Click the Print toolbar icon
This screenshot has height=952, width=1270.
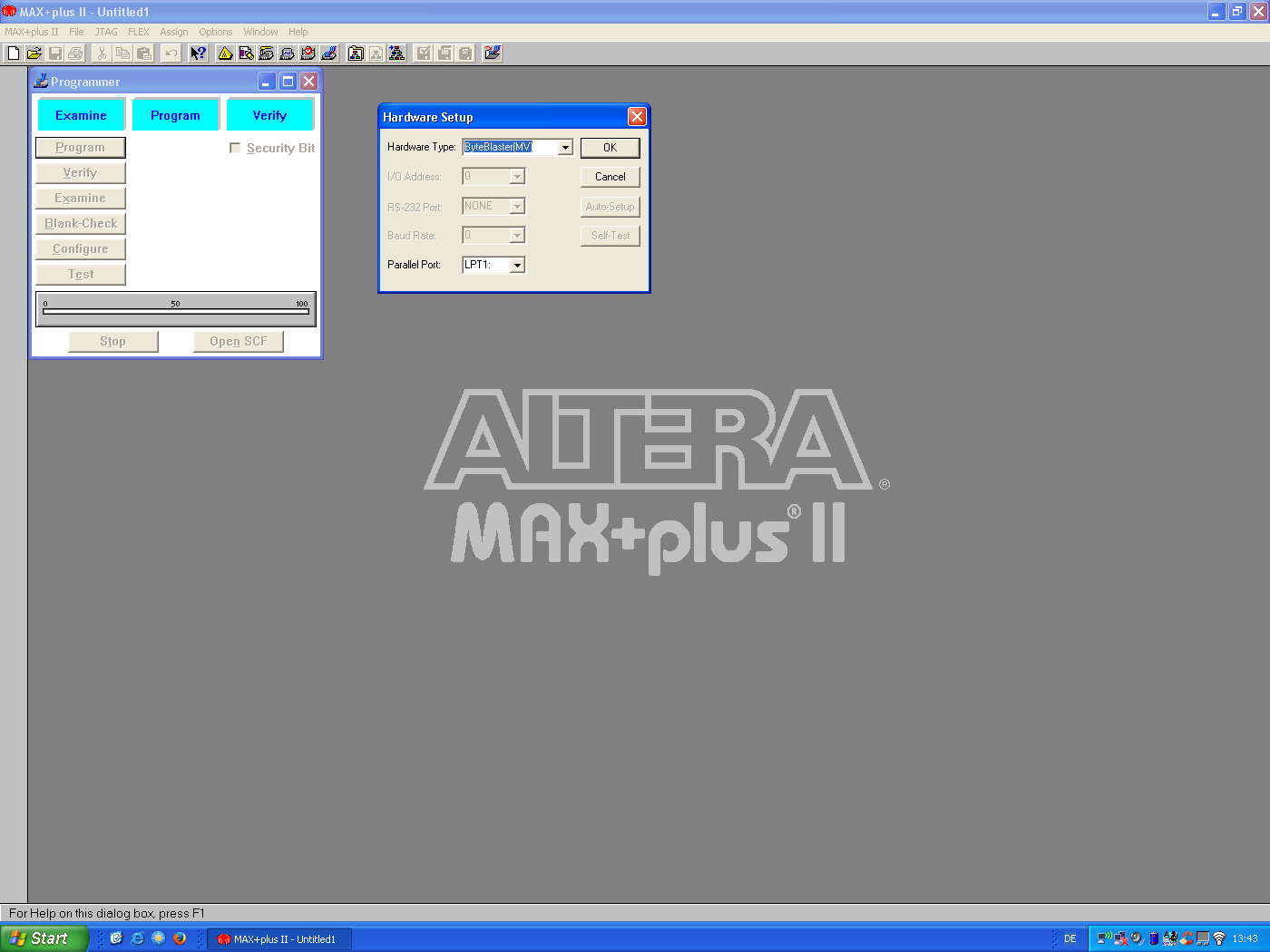(76, 53)
